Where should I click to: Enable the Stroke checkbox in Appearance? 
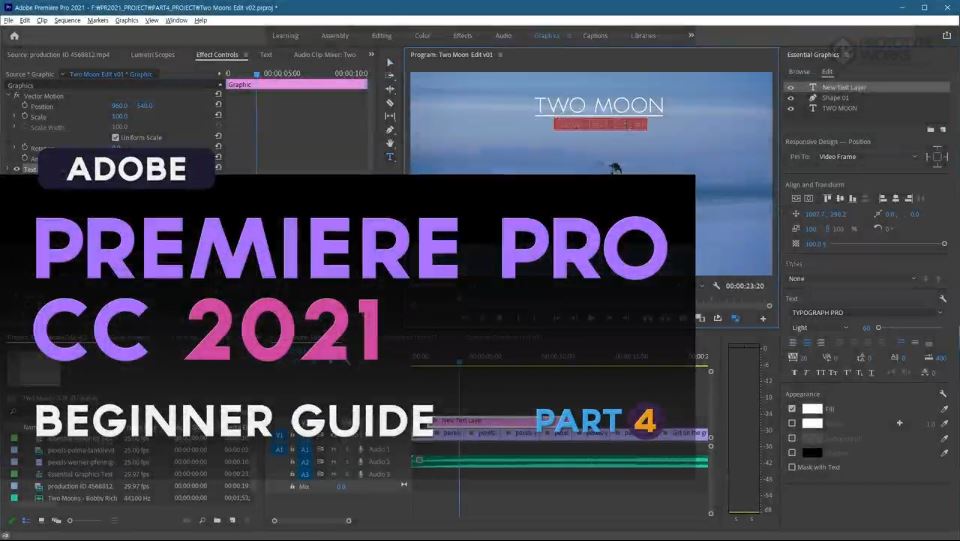pos(792,423)
